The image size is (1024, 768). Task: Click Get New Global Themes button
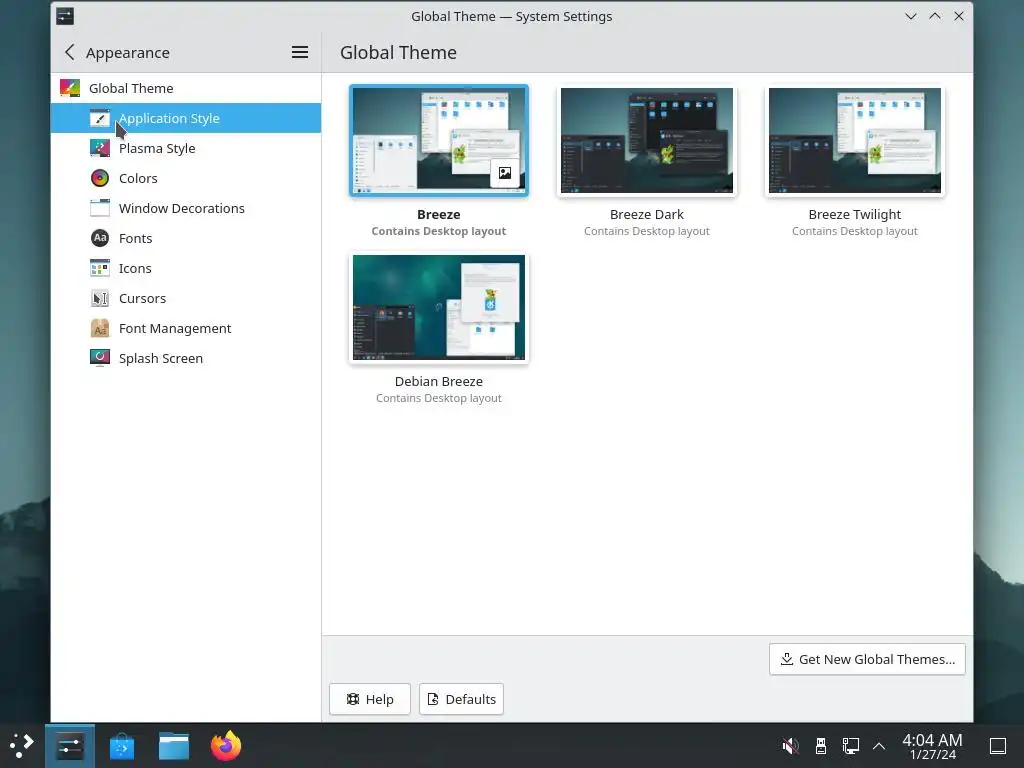point(867,660)
